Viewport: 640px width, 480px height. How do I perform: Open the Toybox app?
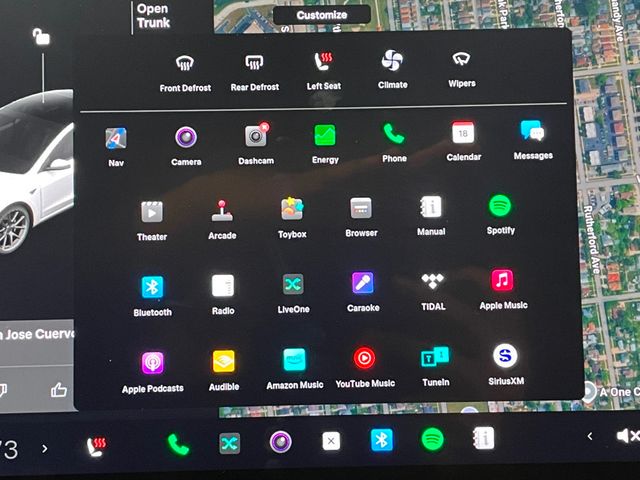click(292, 210)
